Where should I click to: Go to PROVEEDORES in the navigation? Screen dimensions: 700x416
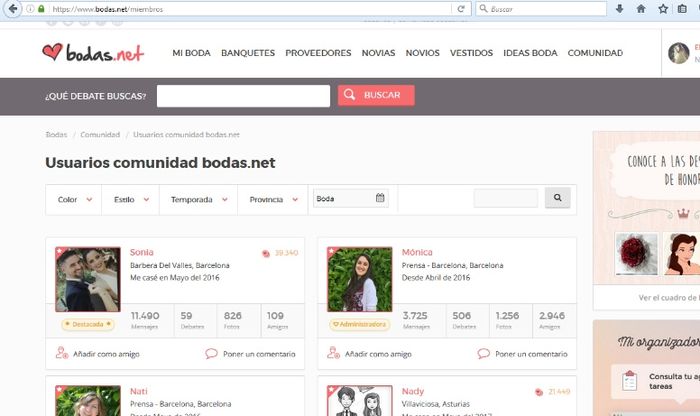click(318, 53)
